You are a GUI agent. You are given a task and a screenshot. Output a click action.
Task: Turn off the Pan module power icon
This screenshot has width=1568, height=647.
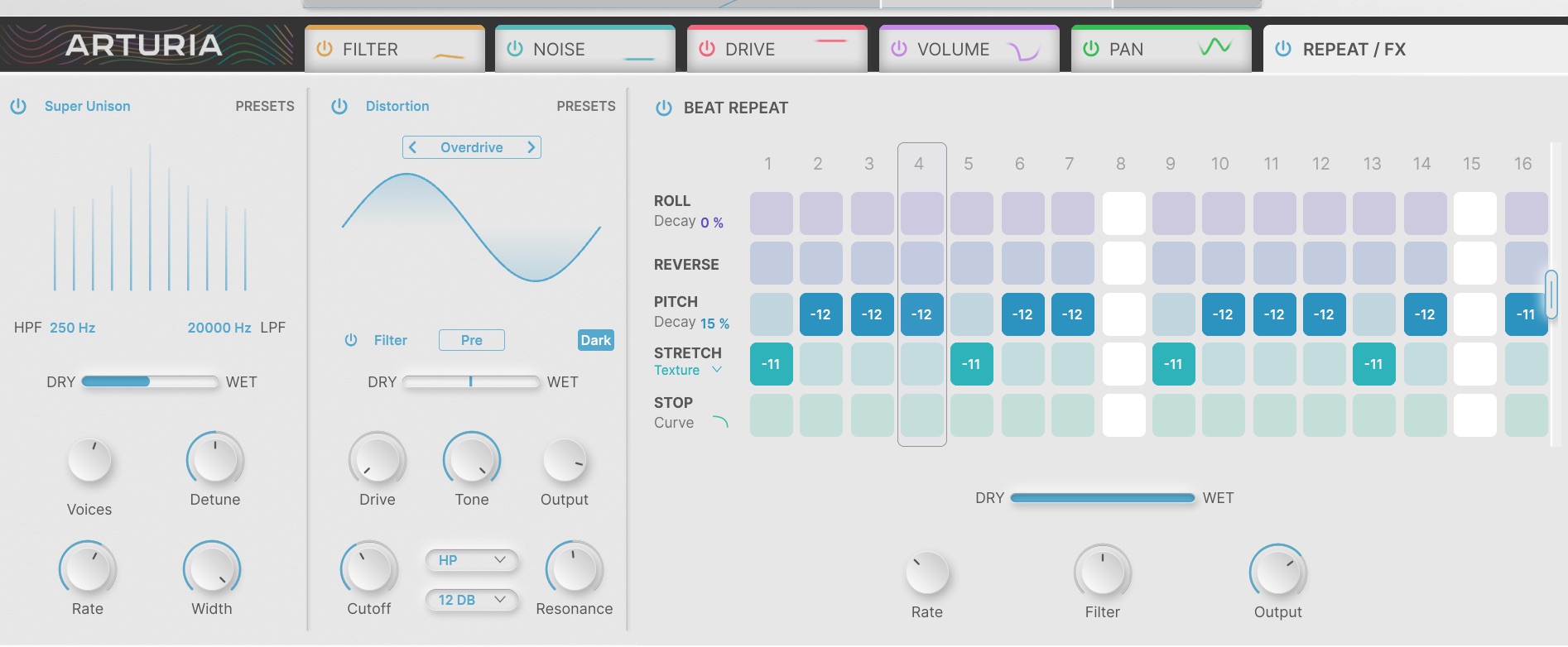pyautogui.click(x=1091, y=49)
